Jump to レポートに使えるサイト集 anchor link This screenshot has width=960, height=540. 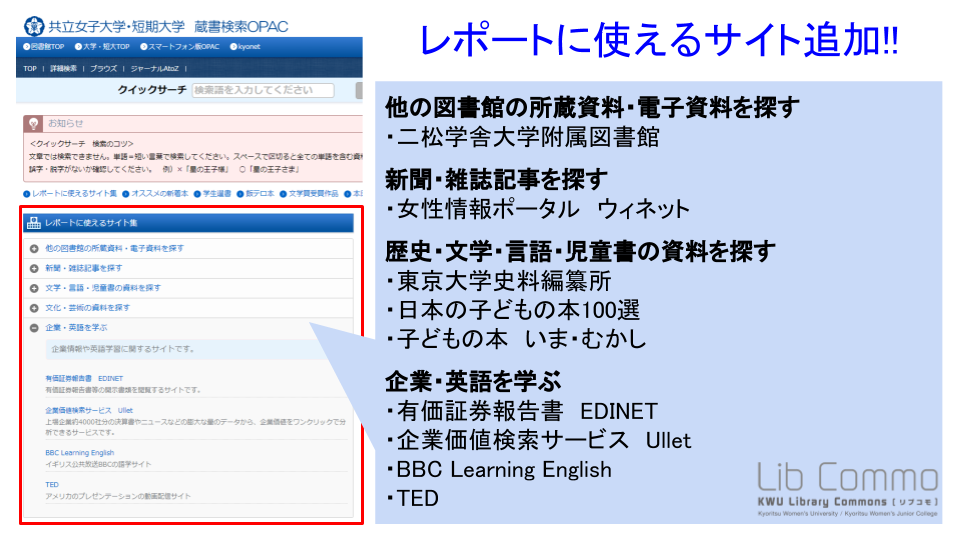click(x=70, y=193)
